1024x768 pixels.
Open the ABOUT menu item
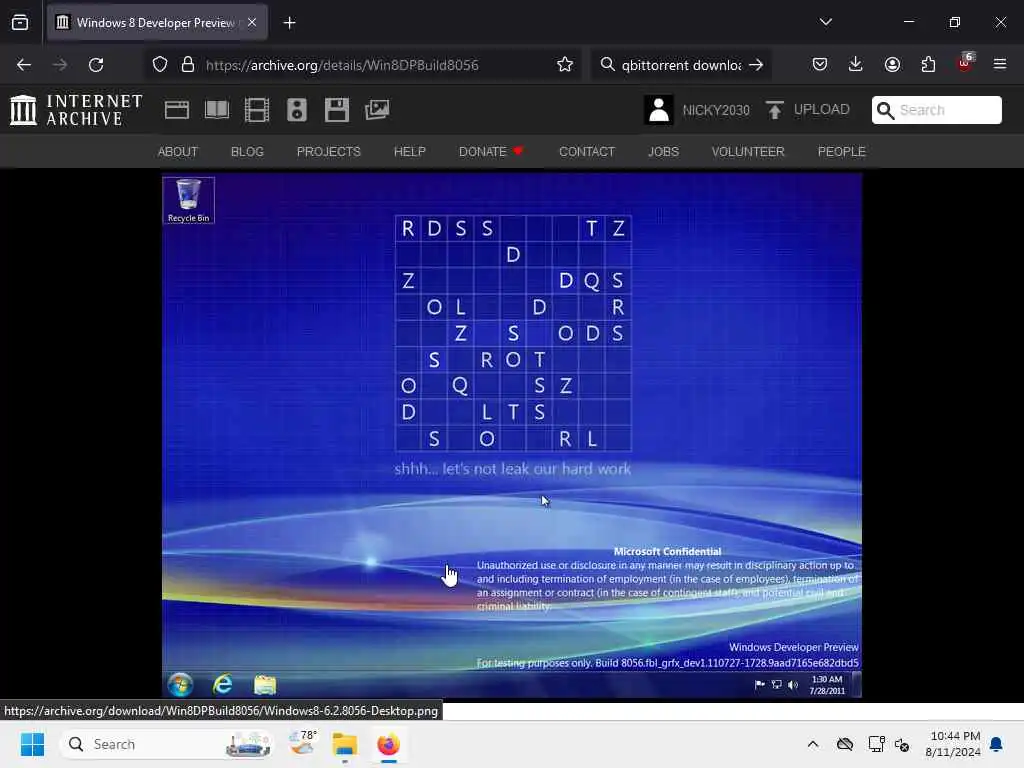point(178,152)
